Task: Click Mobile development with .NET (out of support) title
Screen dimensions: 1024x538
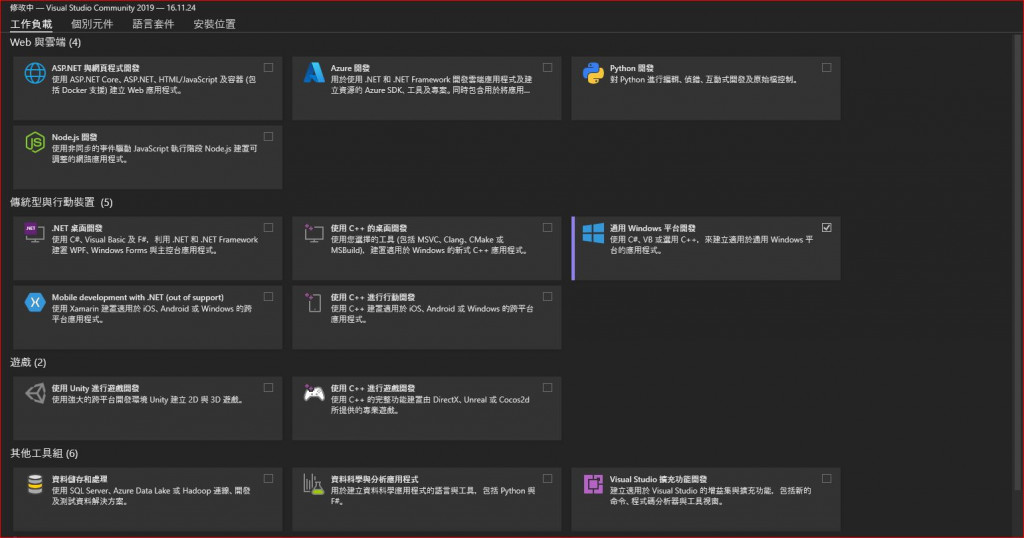Action: (x=138, y=297)
